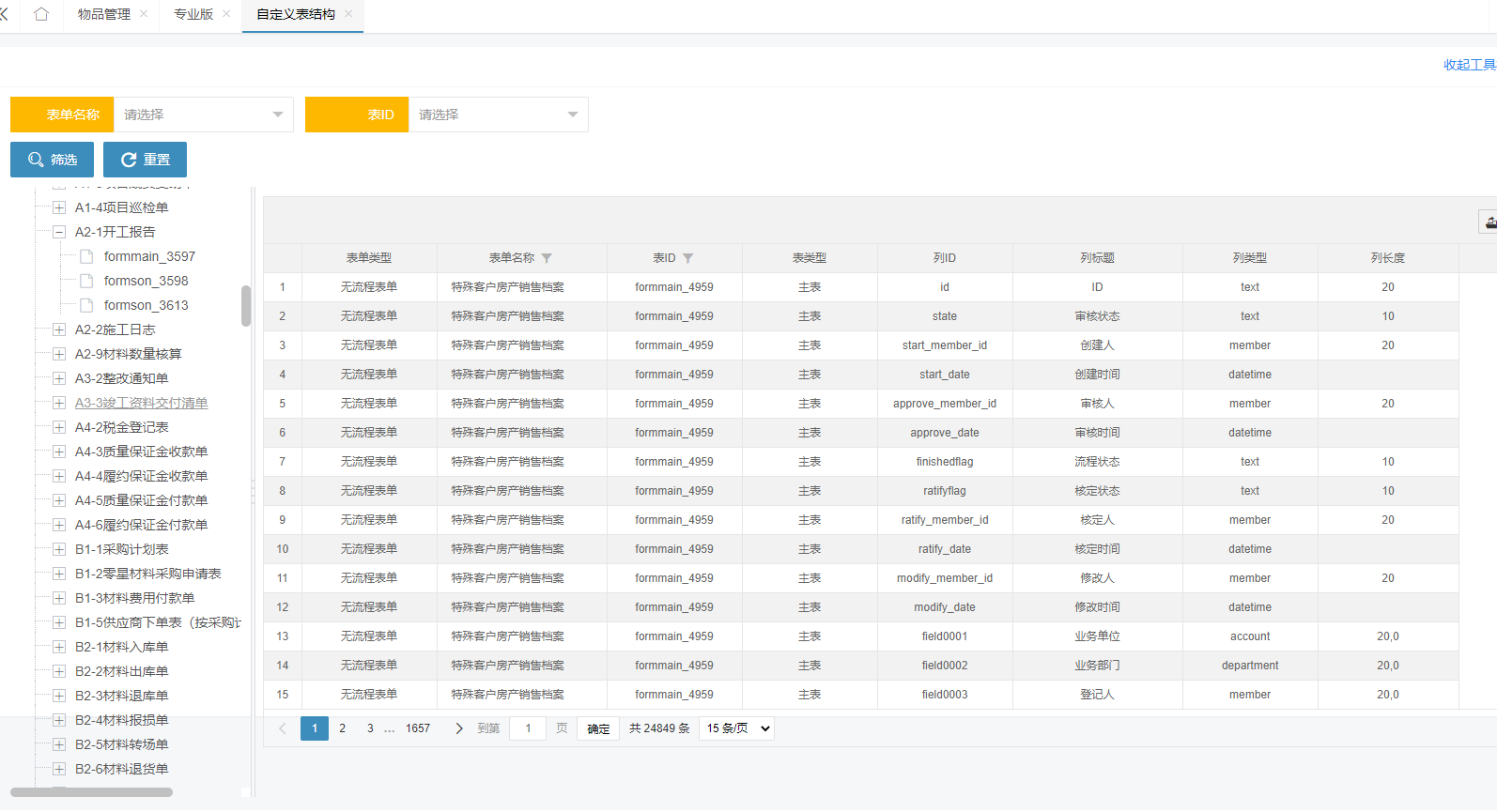This screenshot has height=812, width=1497.
Task: Expand the B1-3材料费用付款单 node
Action: [59, 598]
